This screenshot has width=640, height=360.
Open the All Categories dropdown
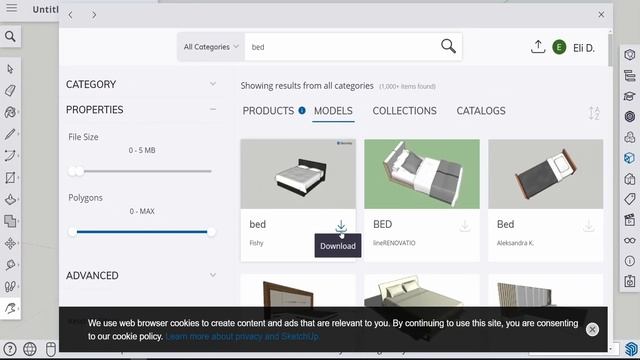(x=211, y=47)
